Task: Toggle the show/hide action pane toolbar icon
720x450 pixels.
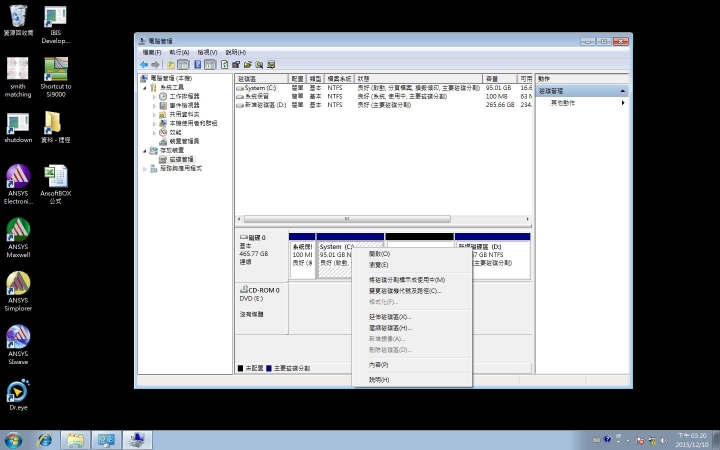Action: tap(210, 65)
